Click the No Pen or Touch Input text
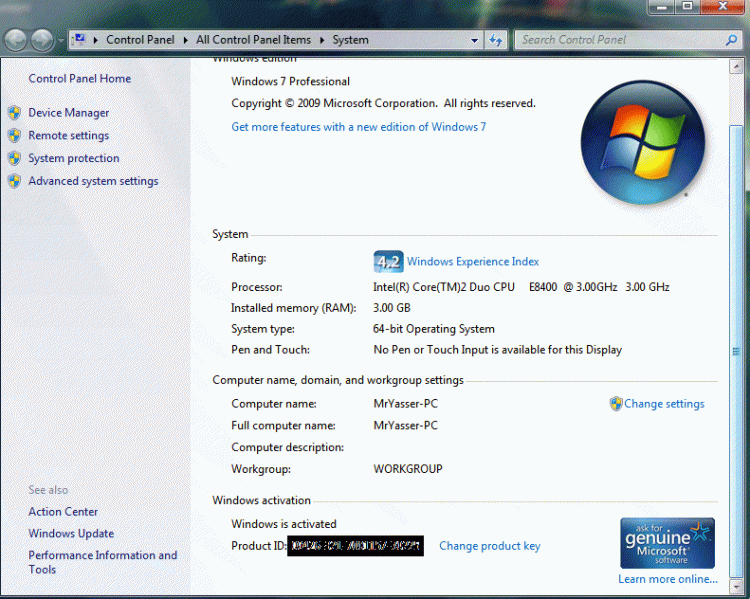 coord(497,350)
